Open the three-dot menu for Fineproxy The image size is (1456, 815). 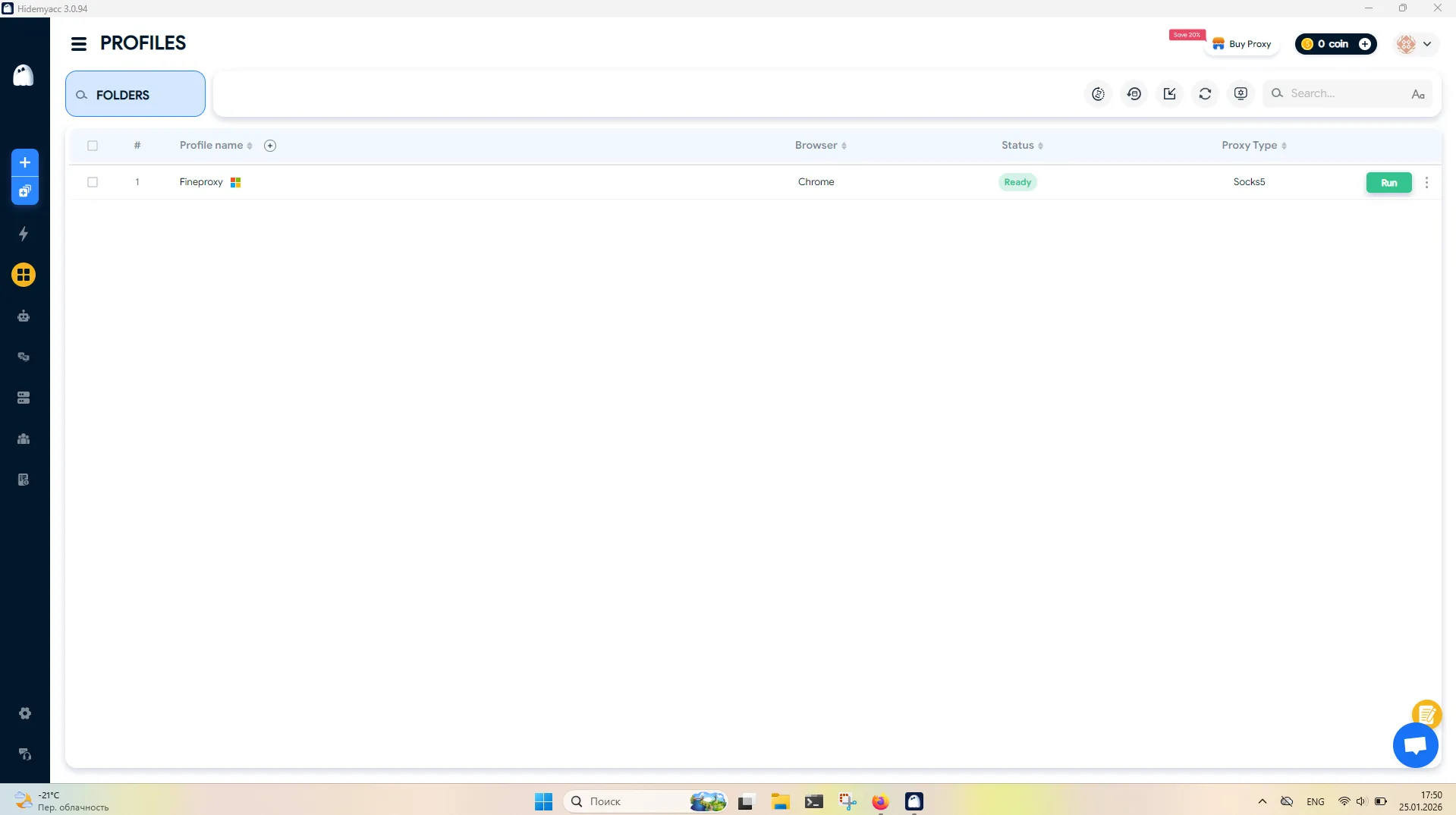[1426, 183]
